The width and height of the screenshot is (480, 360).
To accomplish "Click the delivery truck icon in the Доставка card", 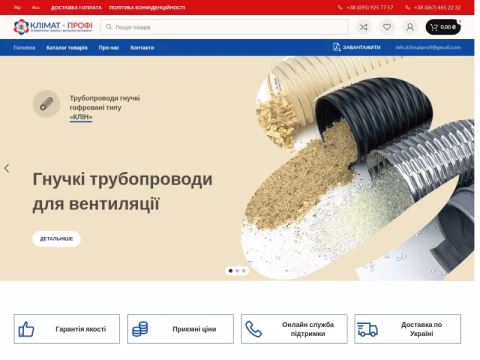I will (367, 329).
